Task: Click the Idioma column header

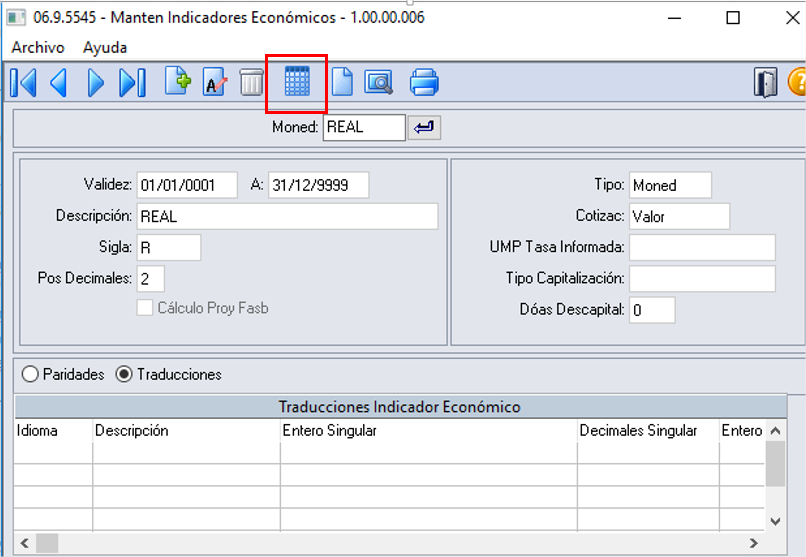Action: (53, 431)
